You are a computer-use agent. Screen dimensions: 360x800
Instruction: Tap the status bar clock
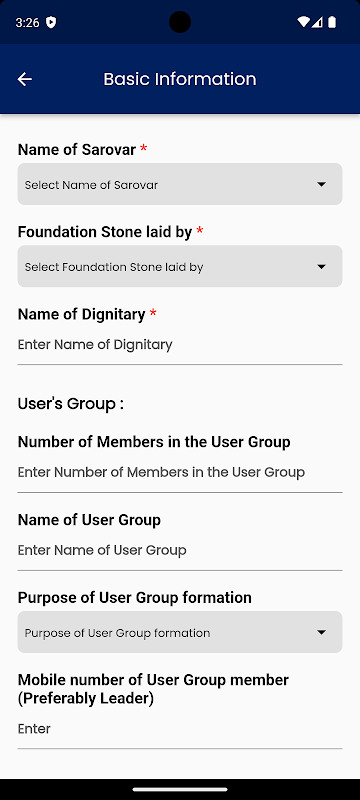coord(28,22)
